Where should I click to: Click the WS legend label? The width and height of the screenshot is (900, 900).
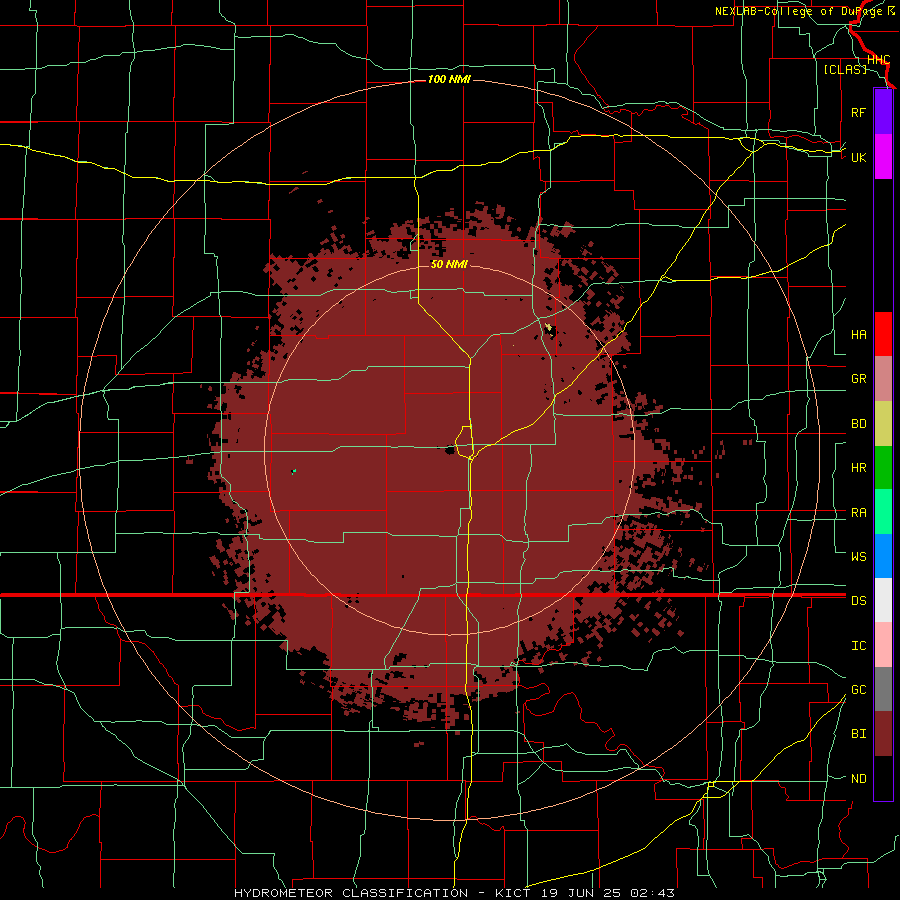click(x=859, y=556)
